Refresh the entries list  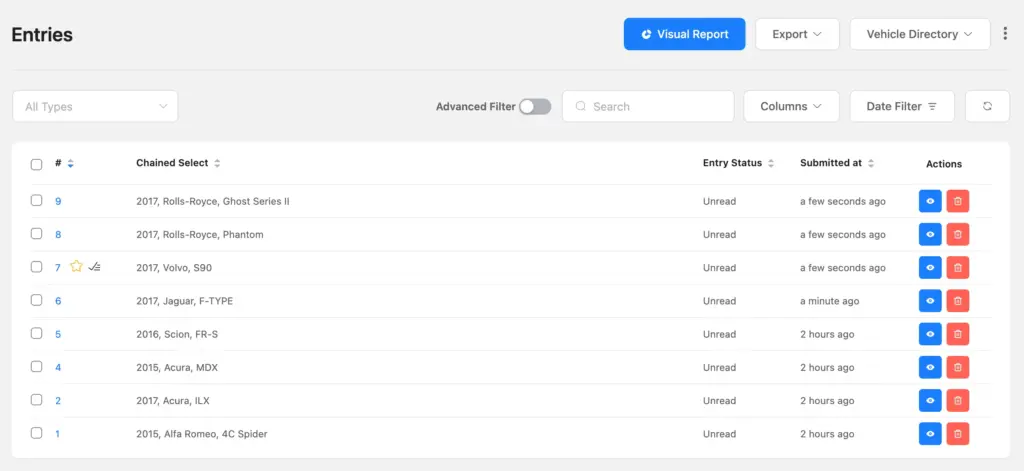click(x=987, y=106)
